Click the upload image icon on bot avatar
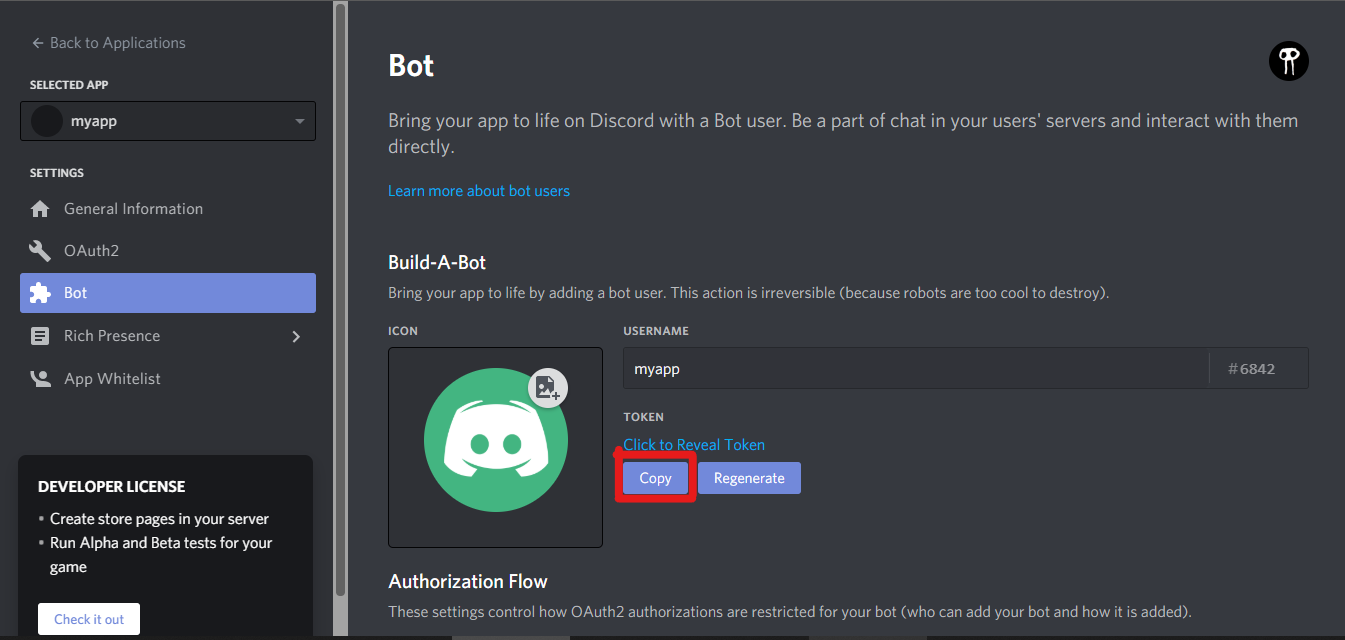 click(547, 388)
